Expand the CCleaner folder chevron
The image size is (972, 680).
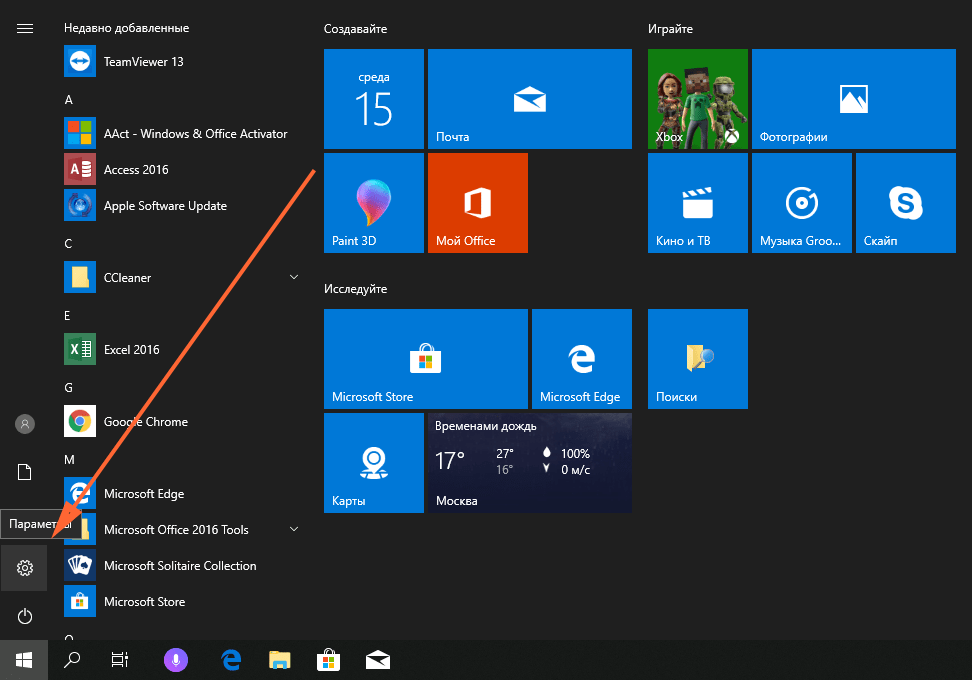(x=294, y=277)
